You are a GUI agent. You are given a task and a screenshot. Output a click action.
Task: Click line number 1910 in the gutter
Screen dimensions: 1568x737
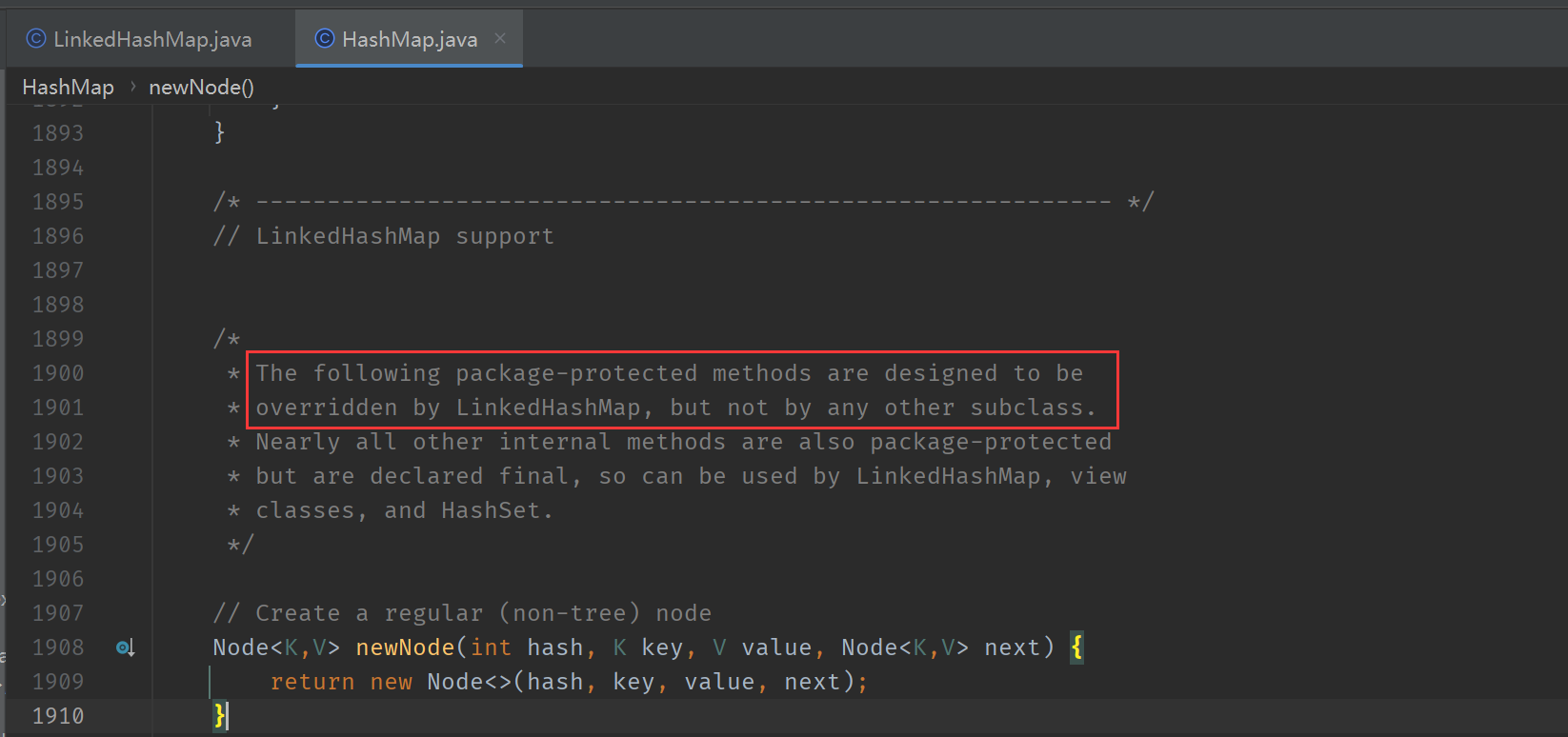click(x=58, y=716)
